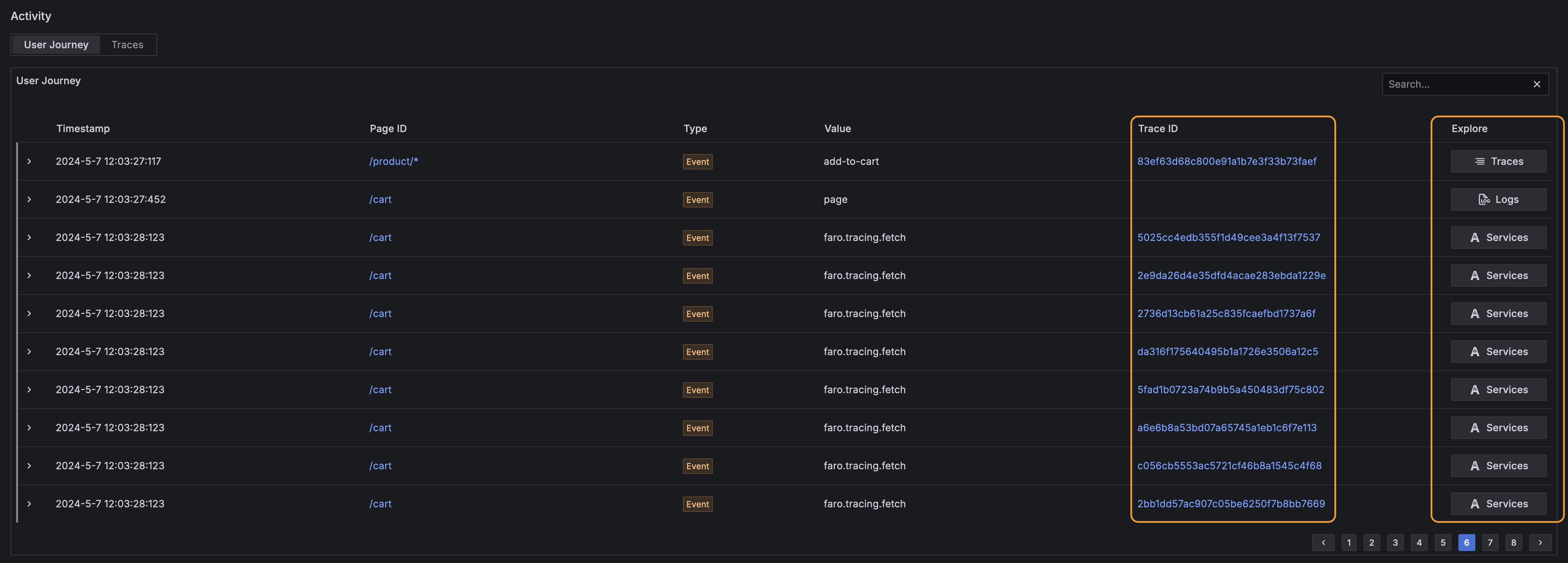This screenshot has height=563, width=1568.
Task: Select page 8 in pagination
Action: (1514, 542)
